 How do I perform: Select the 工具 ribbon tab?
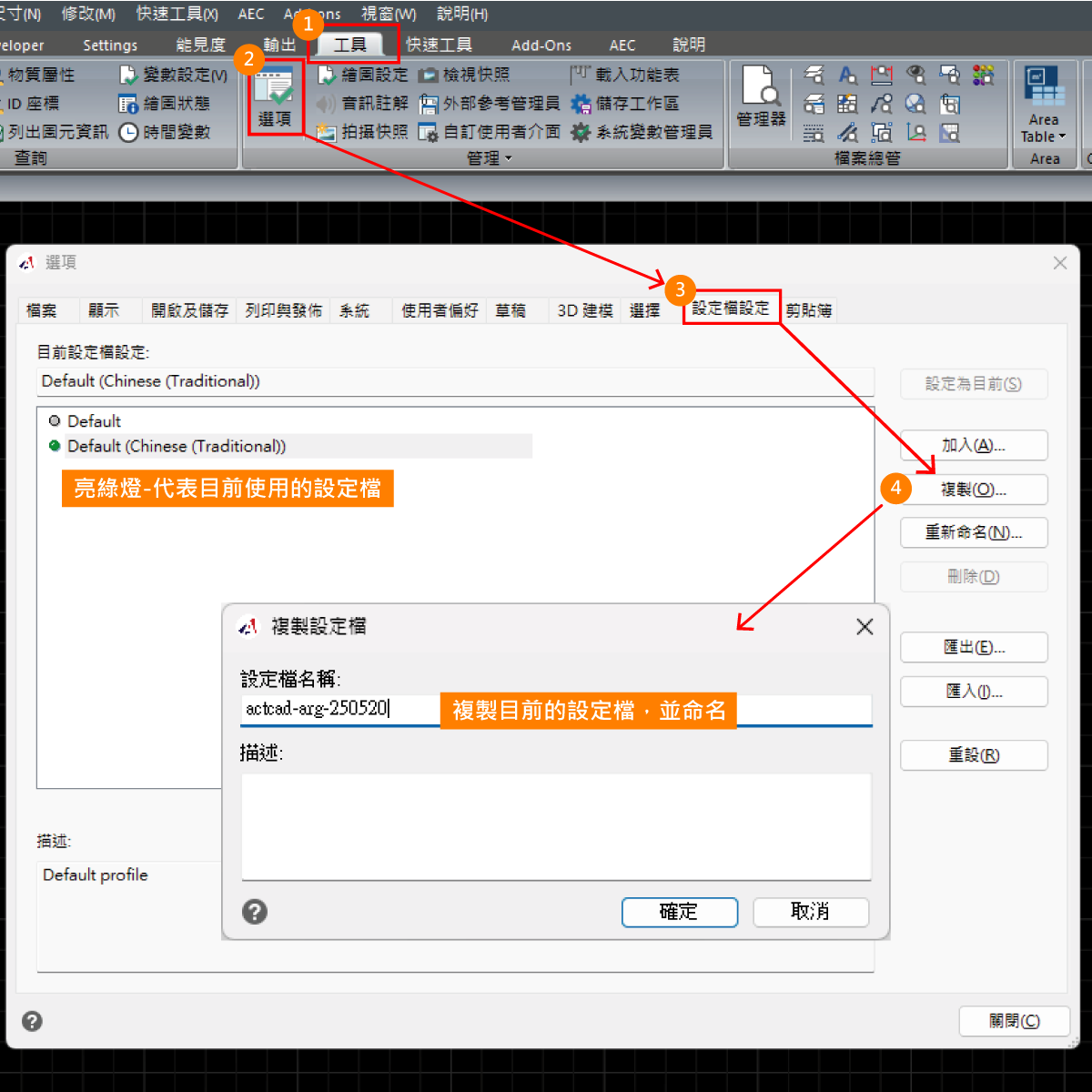point(350,45)
